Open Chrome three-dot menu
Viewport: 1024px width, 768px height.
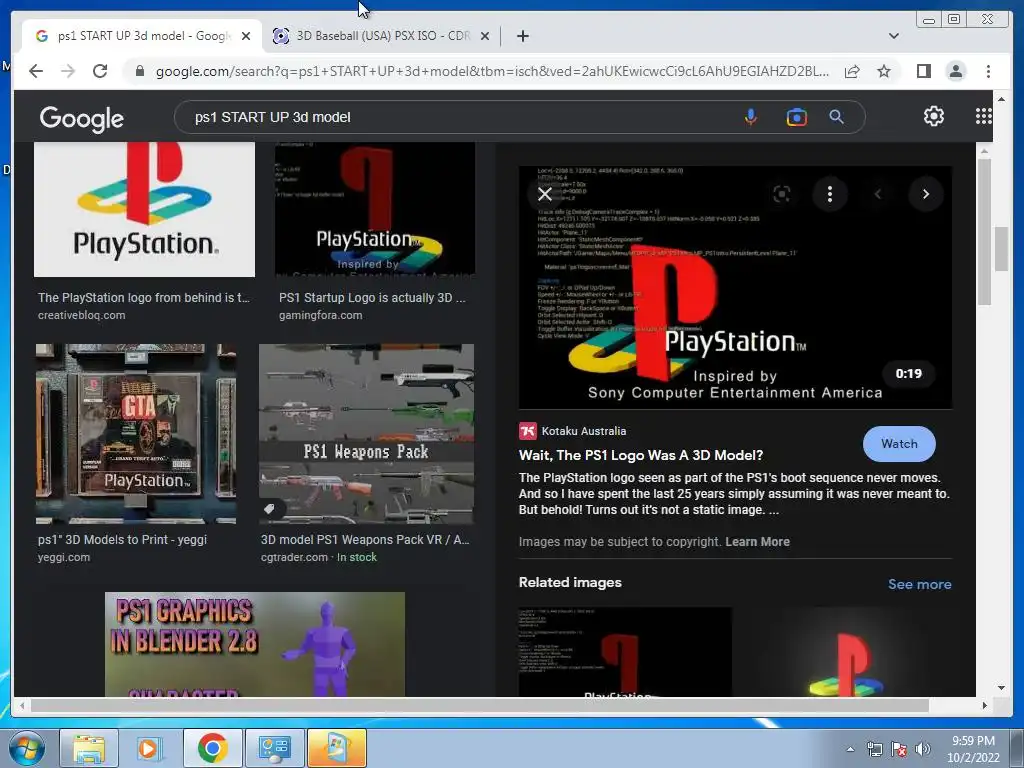click(988, 71)
